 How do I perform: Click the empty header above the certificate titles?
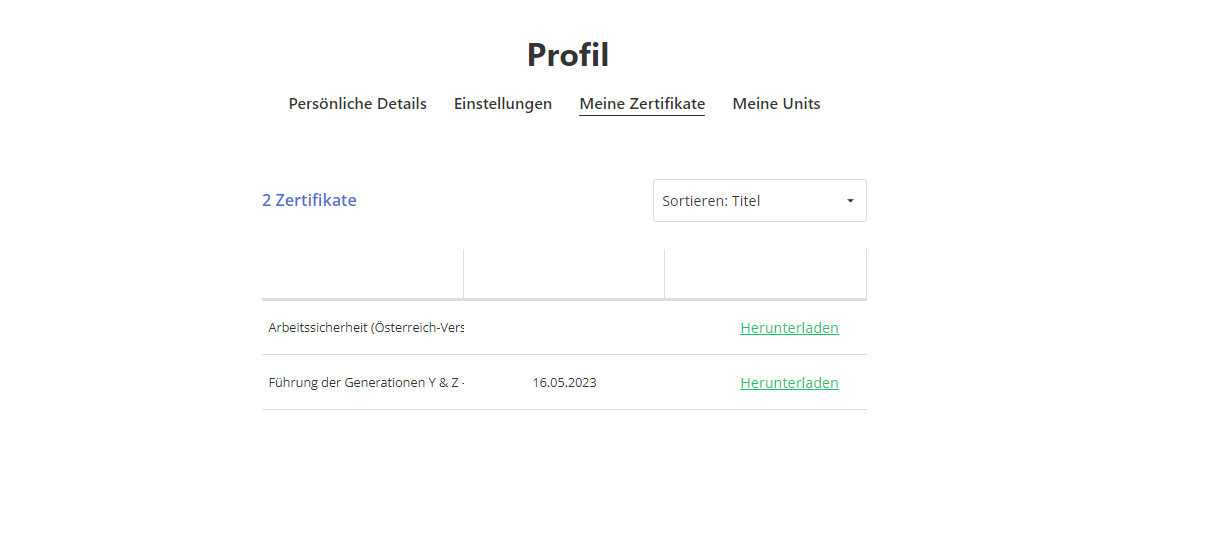(362, 274)
